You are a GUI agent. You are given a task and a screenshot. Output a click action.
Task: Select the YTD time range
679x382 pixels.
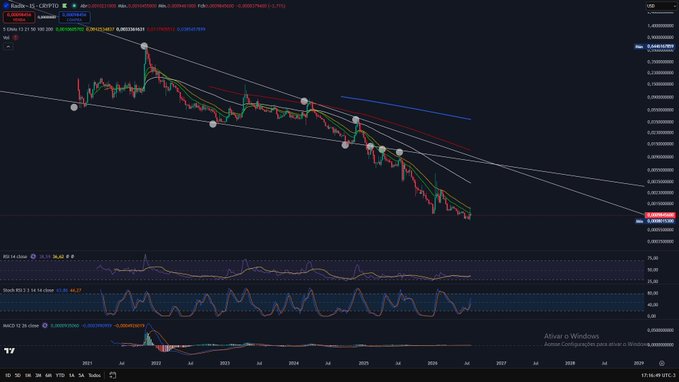pyautogui.click(x=60, y=375)
